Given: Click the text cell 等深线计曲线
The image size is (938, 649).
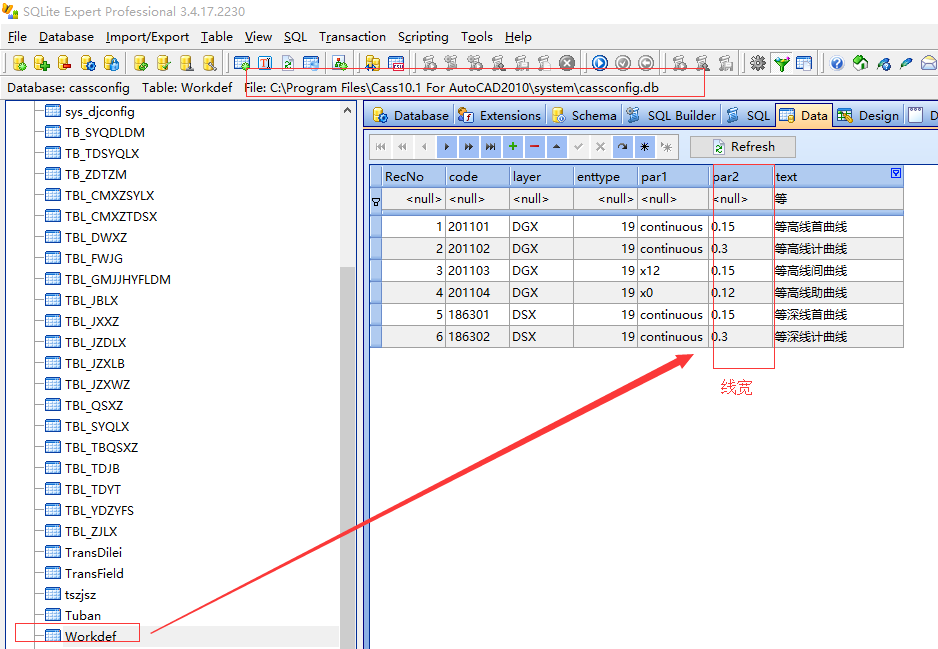Looking at the screenshot, I should click(838, 336).
